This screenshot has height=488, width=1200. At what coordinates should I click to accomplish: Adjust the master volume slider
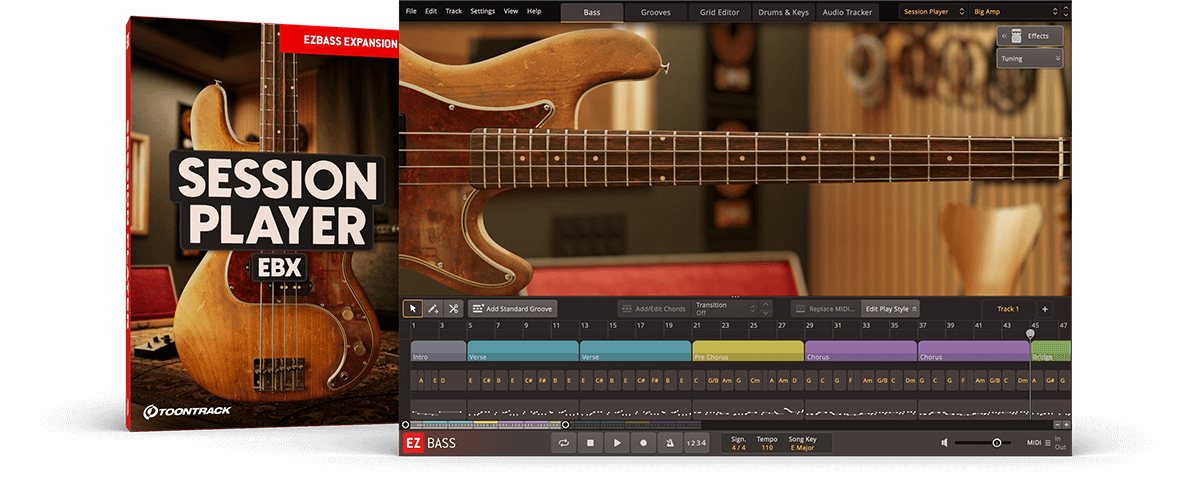pos(996,442)
